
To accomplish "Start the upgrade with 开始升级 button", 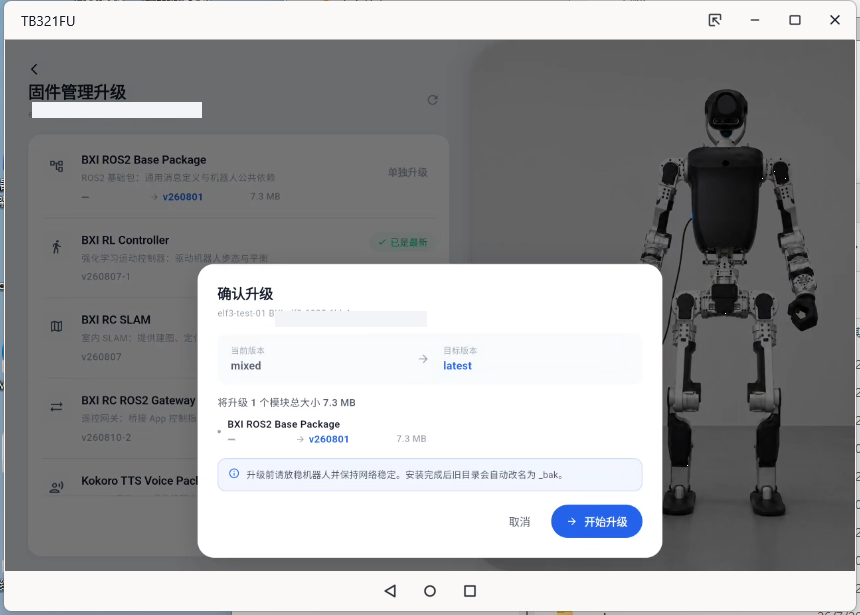I will [x=597, y=521].
